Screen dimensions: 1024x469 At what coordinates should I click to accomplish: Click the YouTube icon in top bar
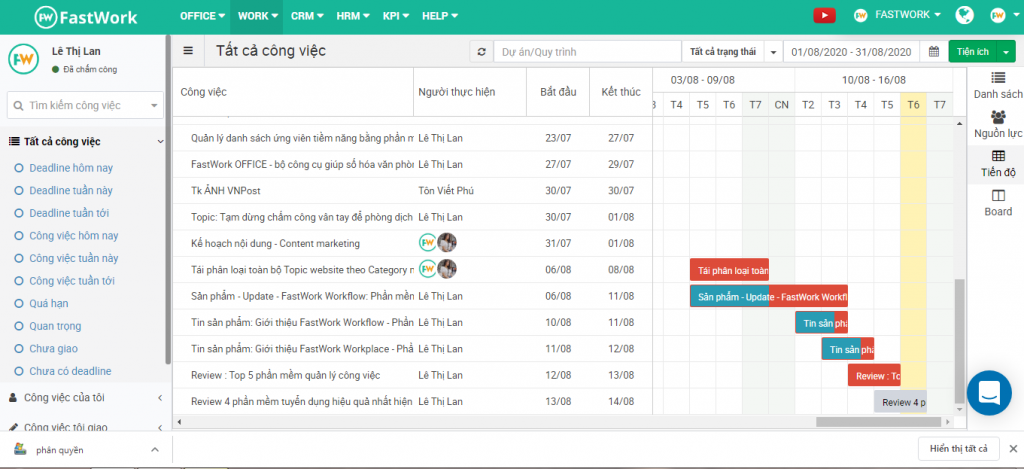point(824,15)
